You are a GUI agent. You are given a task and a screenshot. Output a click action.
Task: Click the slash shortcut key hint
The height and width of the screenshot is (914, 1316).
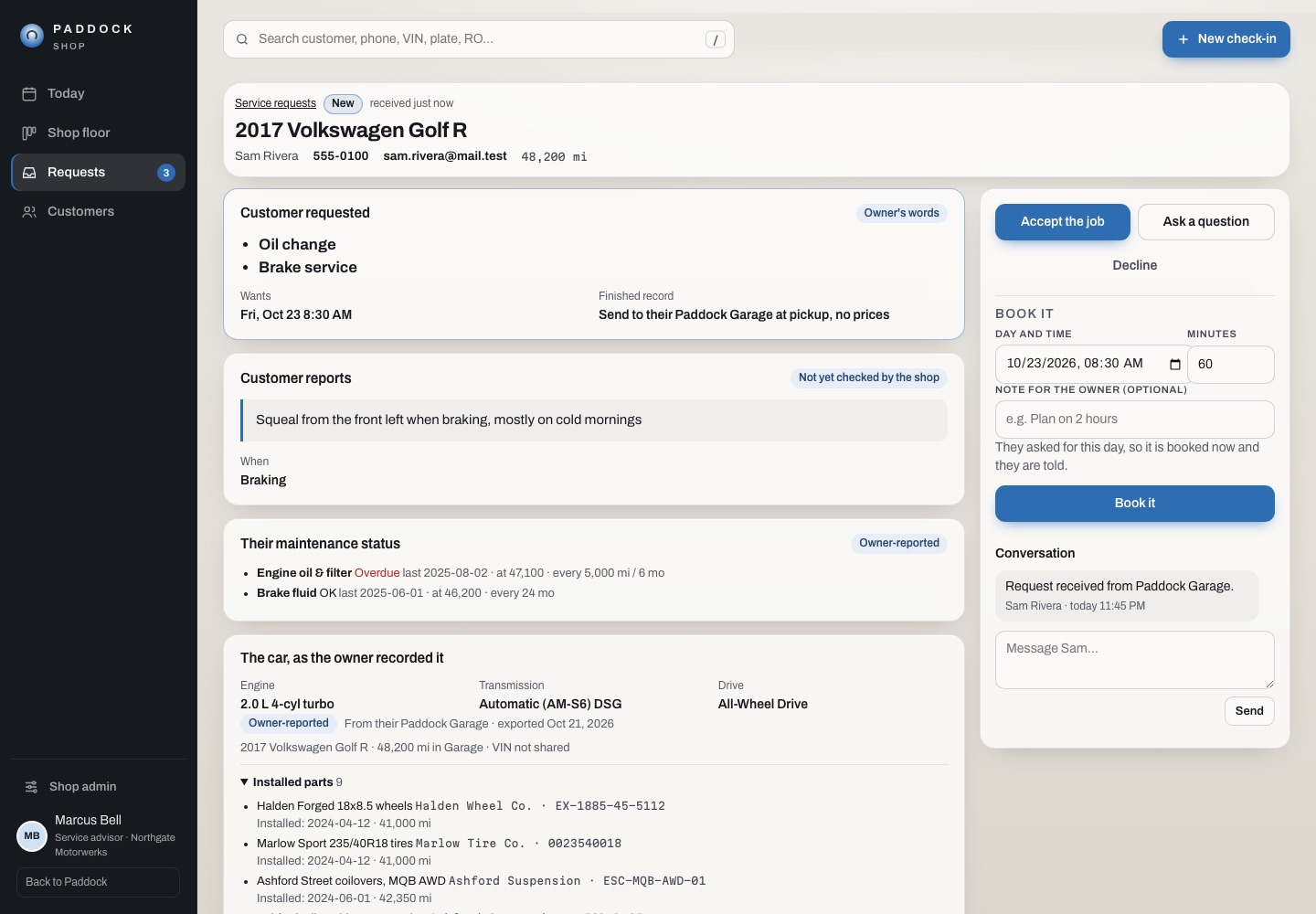[716, 39]
